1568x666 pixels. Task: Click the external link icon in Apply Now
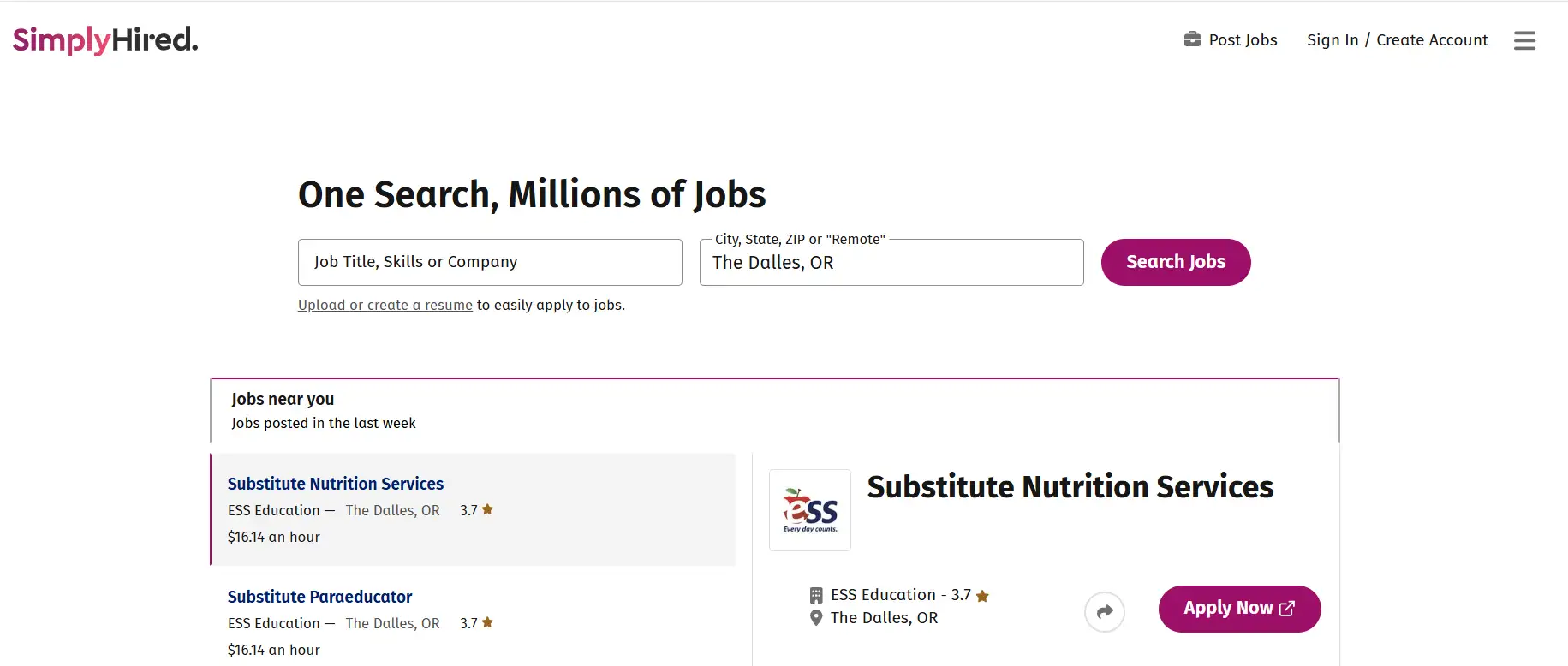[1287, 609]
